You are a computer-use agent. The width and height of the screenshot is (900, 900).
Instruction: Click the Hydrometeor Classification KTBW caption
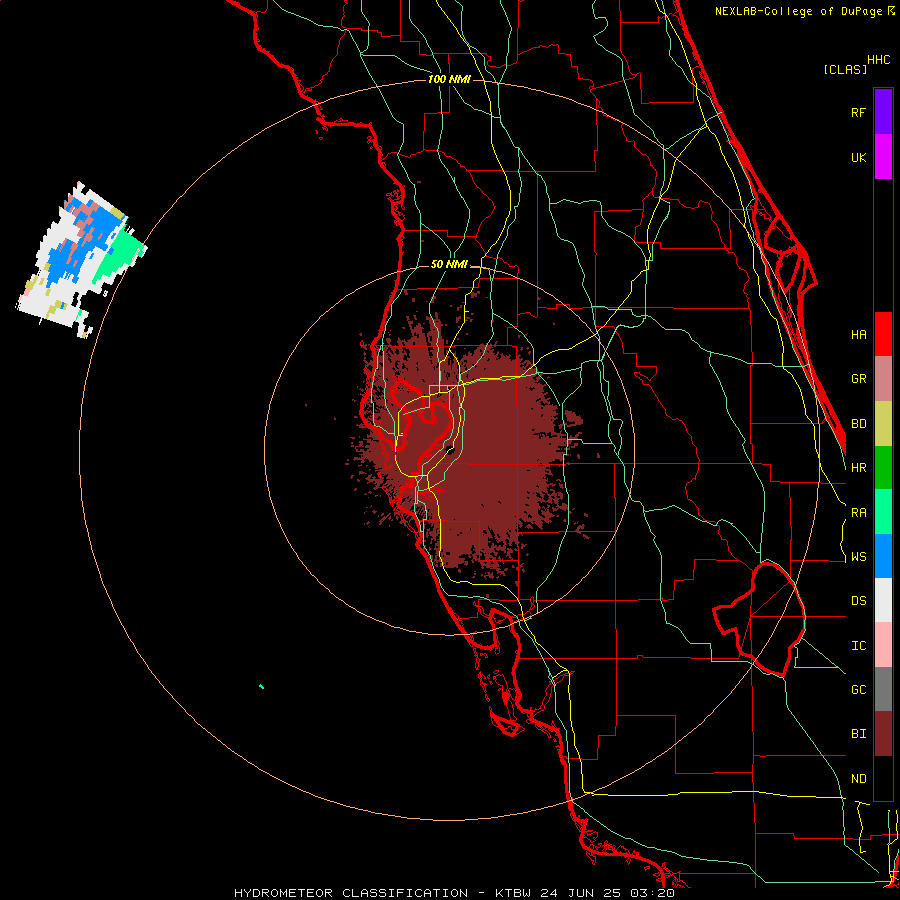coord(454,893)
